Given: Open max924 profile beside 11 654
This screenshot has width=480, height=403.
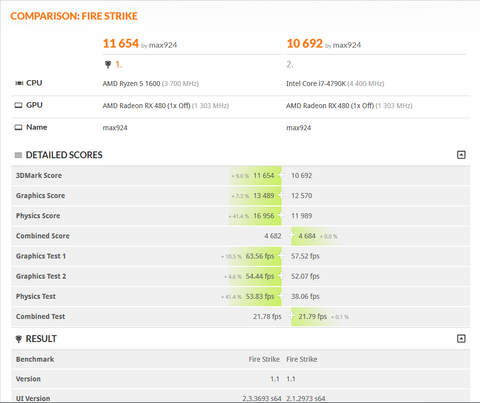Looking at the screenshot, I should pyautogui.click(x=163, y=45).
